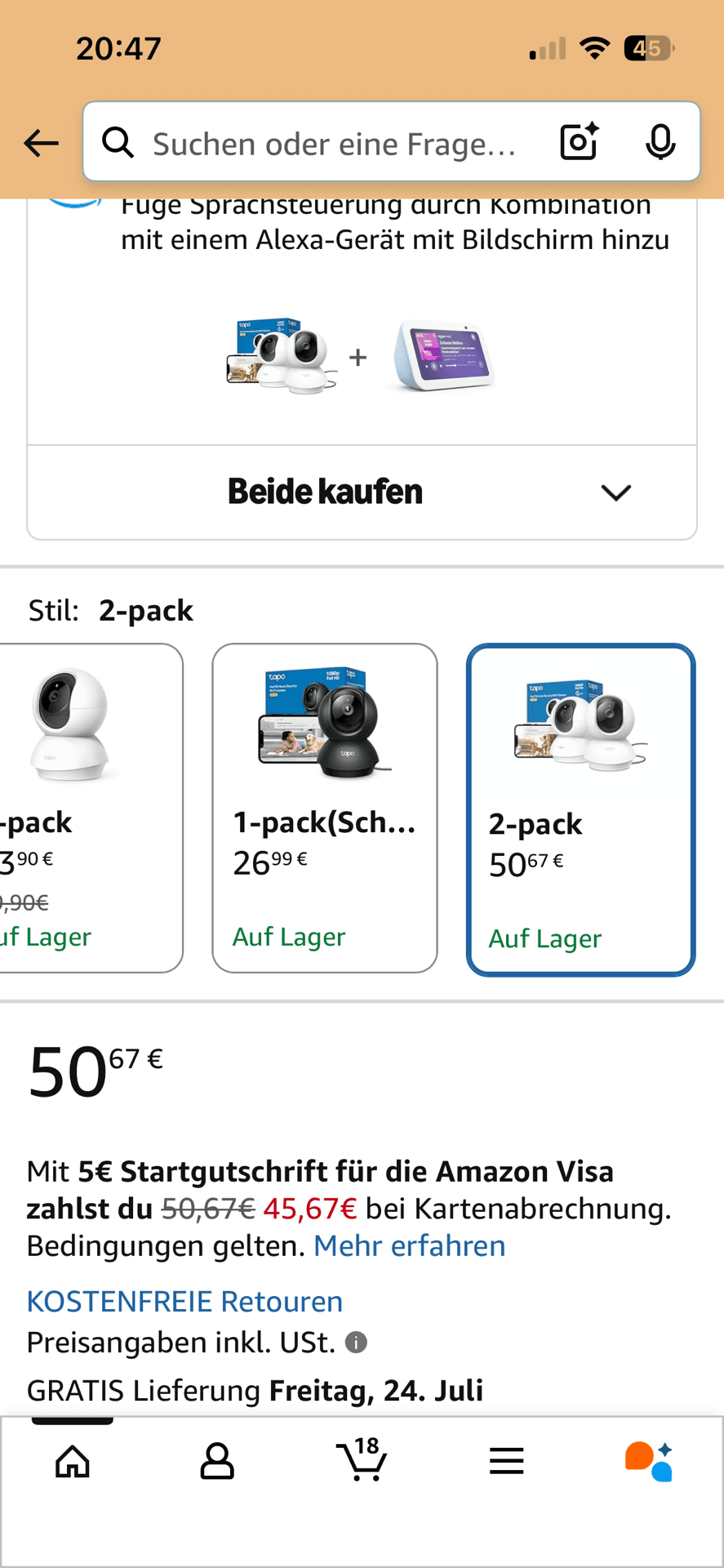Select the 2-pack style option
Viewport: 724px width, 1568px height.
580,809
